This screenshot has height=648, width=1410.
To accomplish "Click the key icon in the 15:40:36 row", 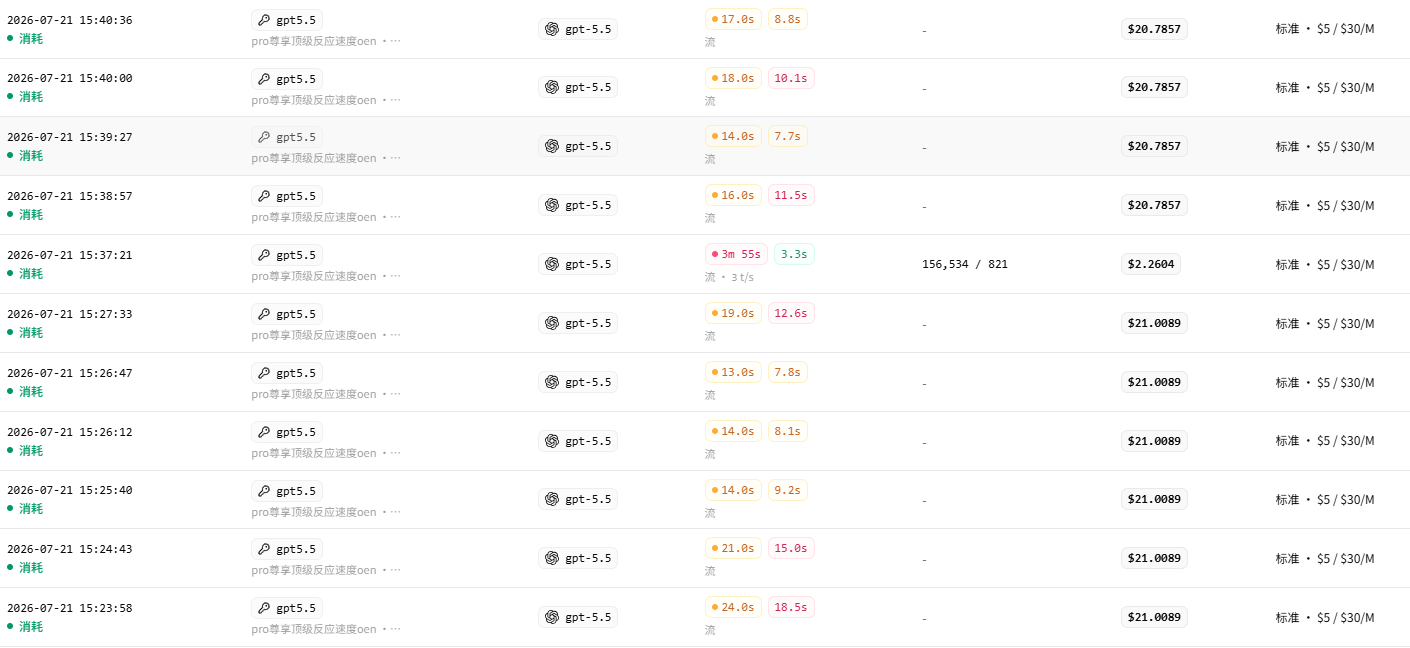I will tap(264, 19).
